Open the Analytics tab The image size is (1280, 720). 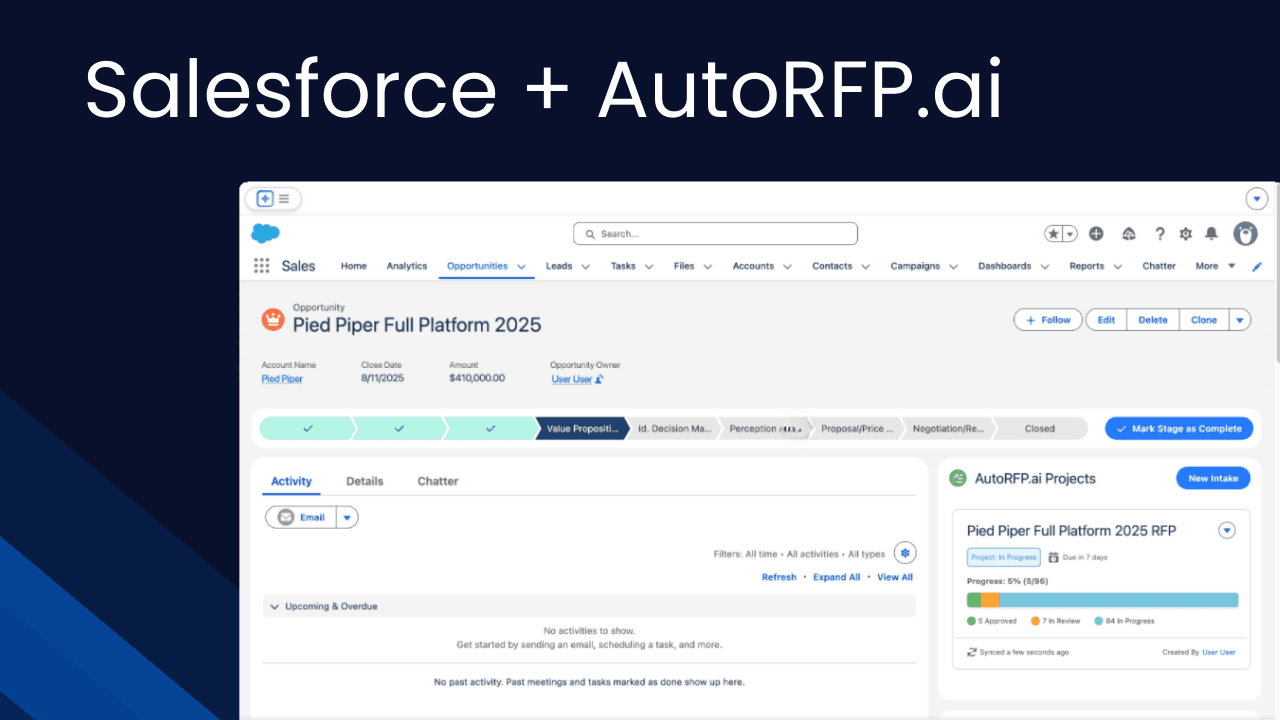(407, 266)
